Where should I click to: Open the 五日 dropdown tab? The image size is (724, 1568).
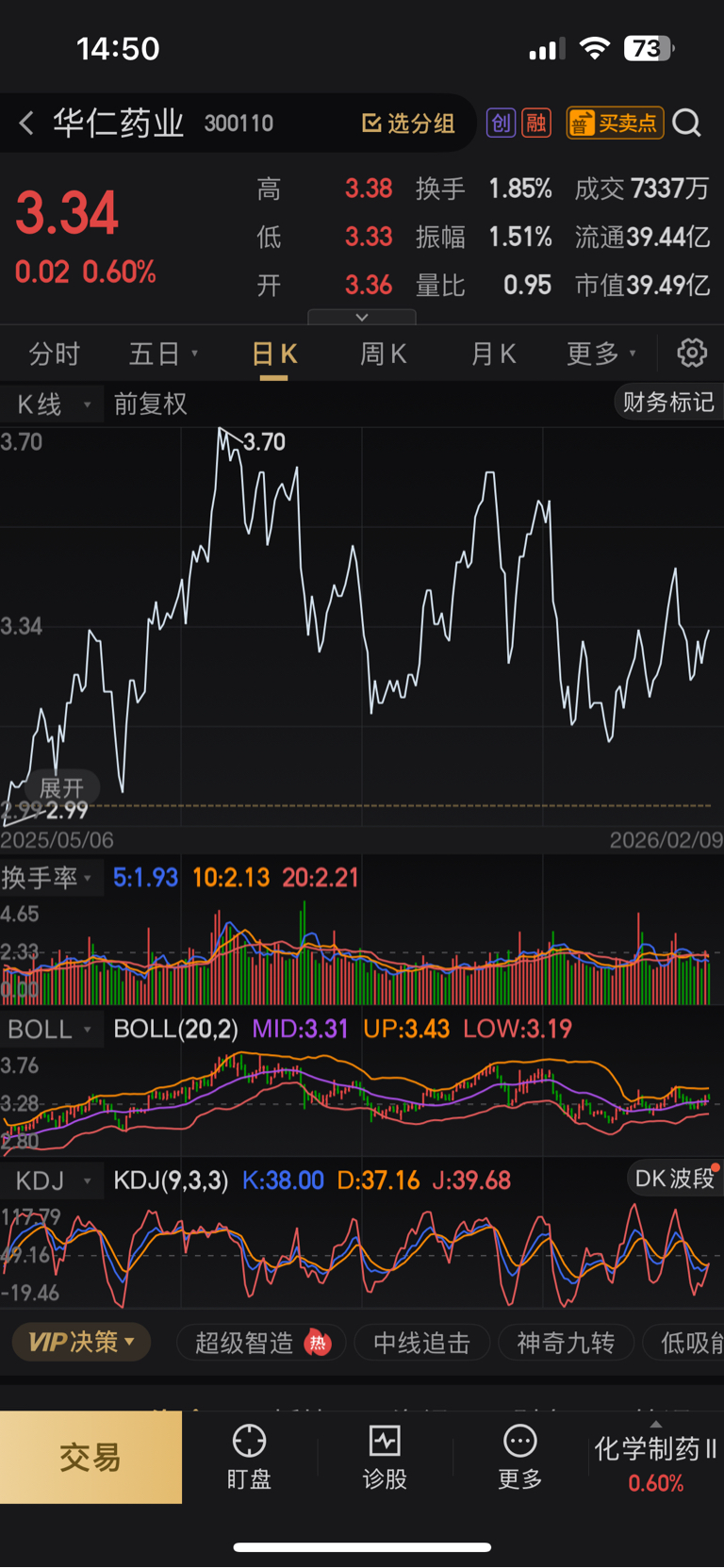pyautogui.click(x=163, y=354)
